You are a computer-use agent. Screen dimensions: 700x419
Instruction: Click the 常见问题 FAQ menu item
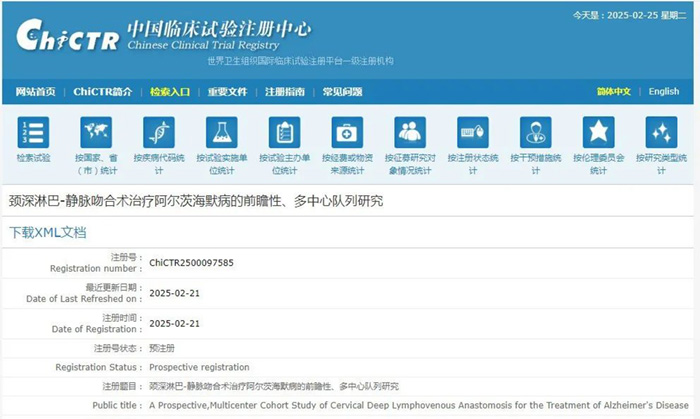(342, 92)
